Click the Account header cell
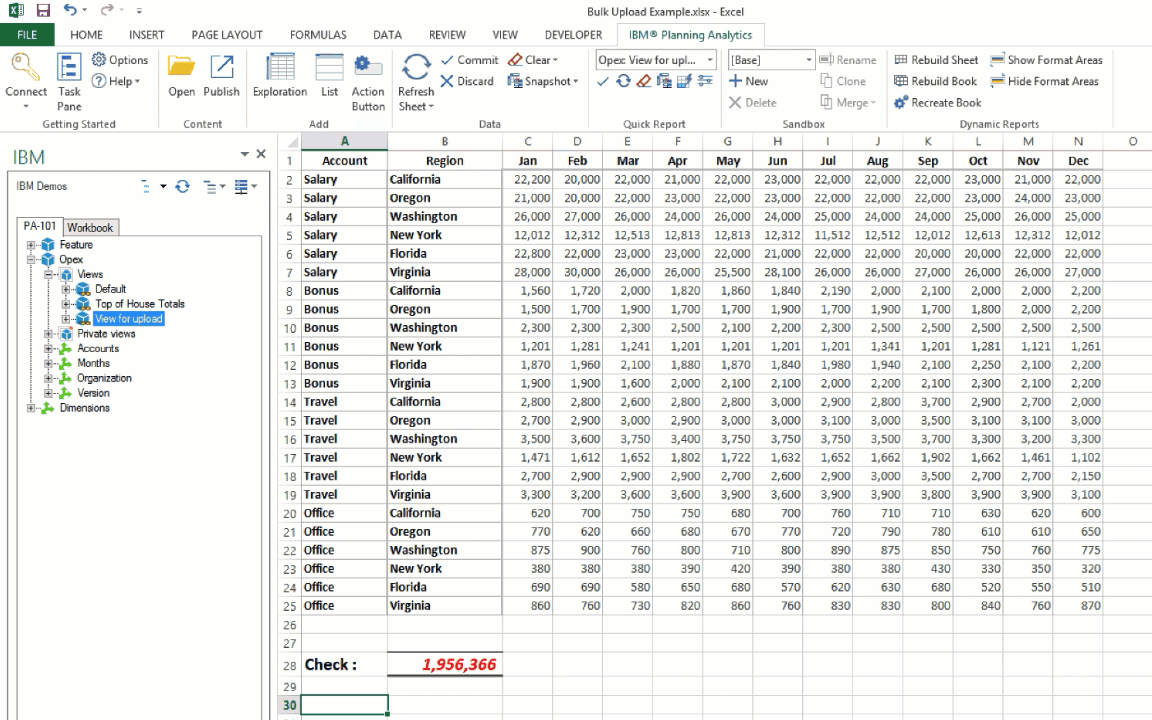This screenshot has width=1152, height=720. click(x=344, y=161)
